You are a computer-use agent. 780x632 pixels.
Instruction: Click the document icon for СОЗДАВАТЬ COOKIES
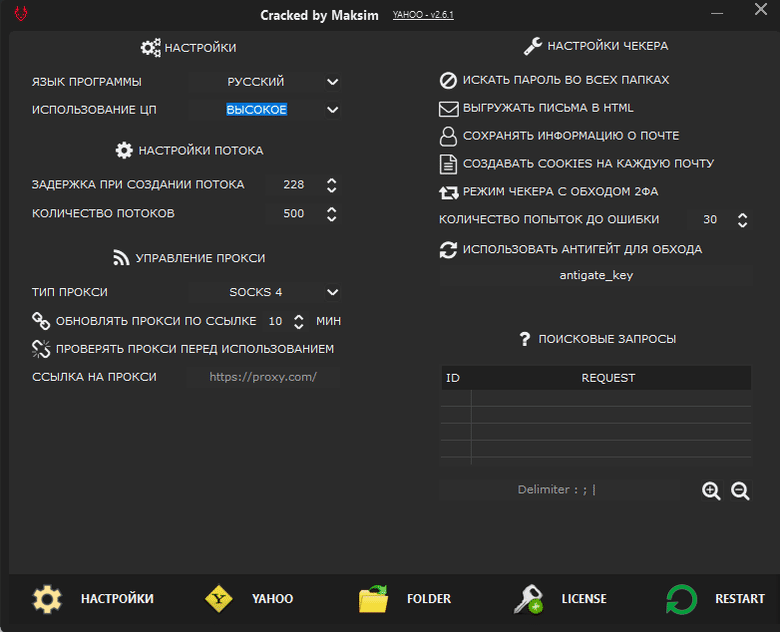[448, 164]
